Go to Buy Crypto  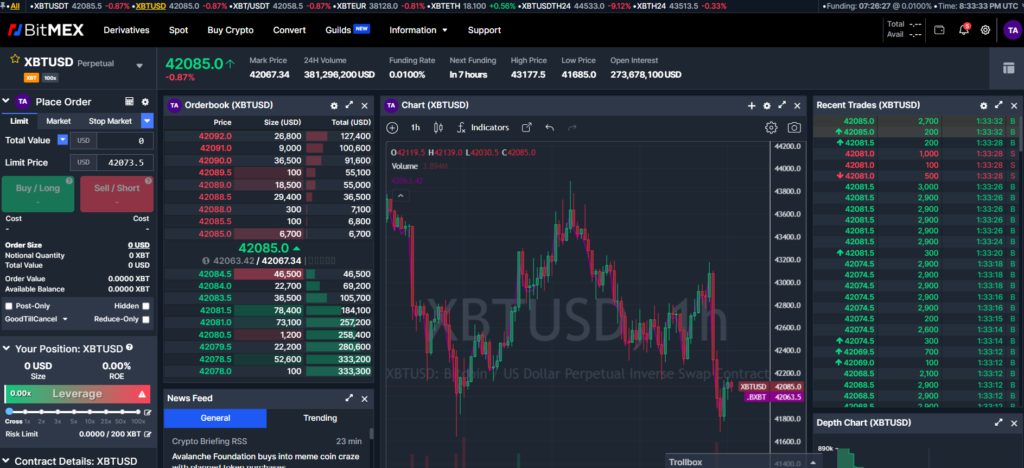(x=231, y=30)
